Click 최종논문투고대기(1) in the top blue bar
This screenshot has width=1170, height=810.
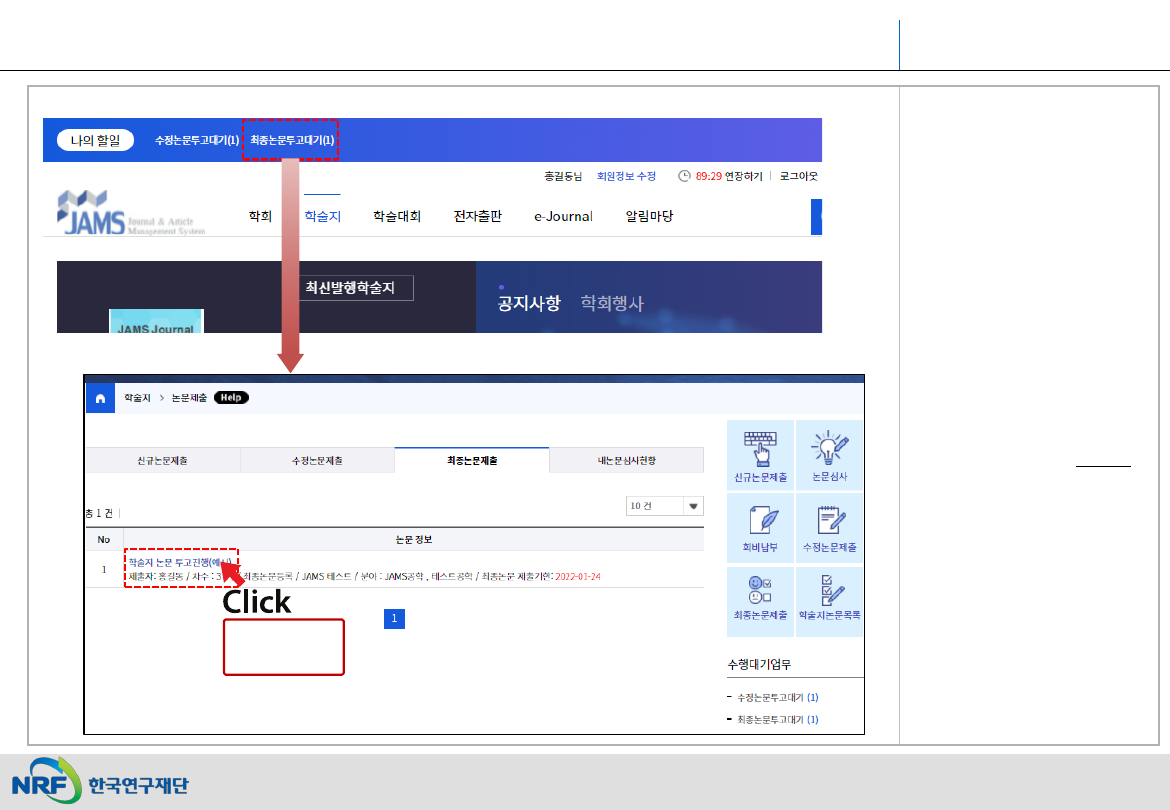(x=292, y=141)
